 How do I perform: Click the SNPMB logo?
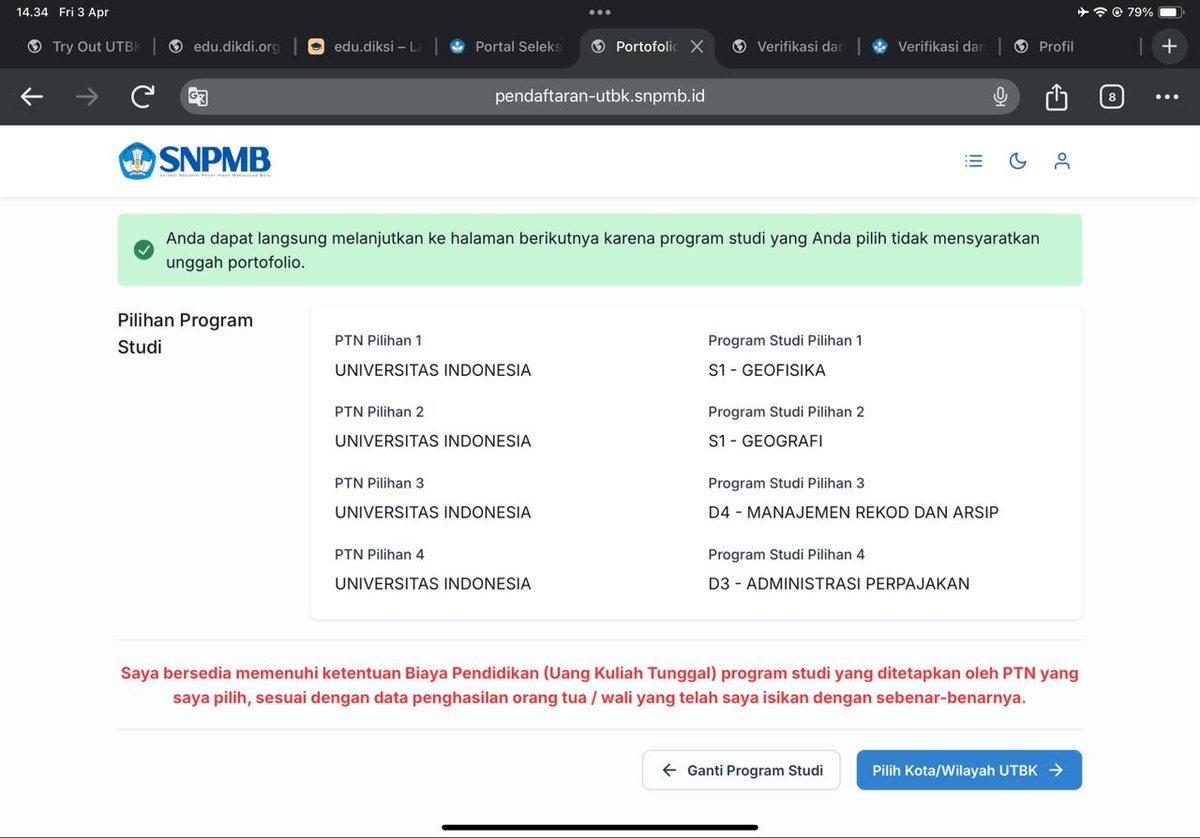[x=194, y=161]
